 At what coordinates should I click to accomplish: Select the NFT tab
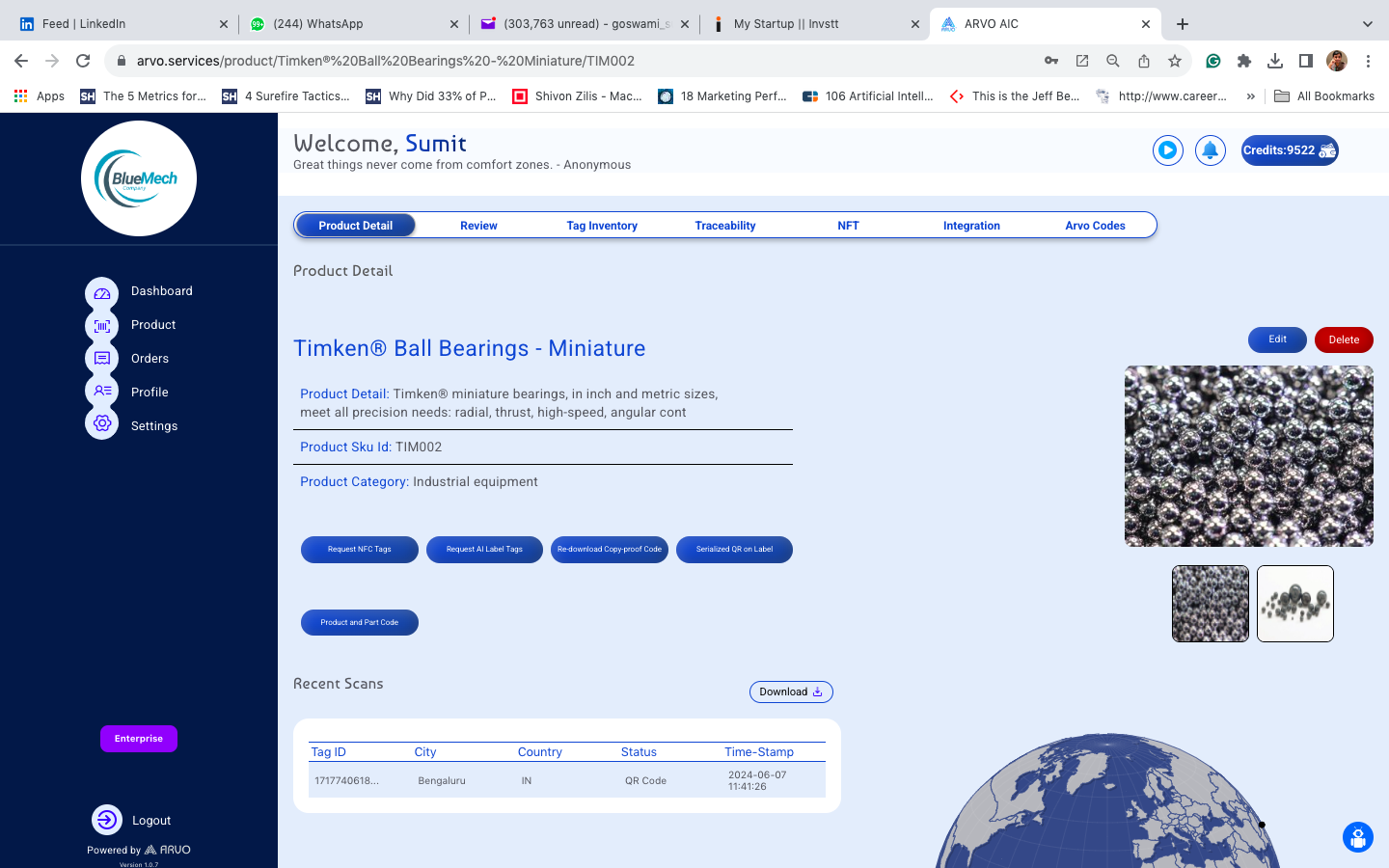pos(848,226)
